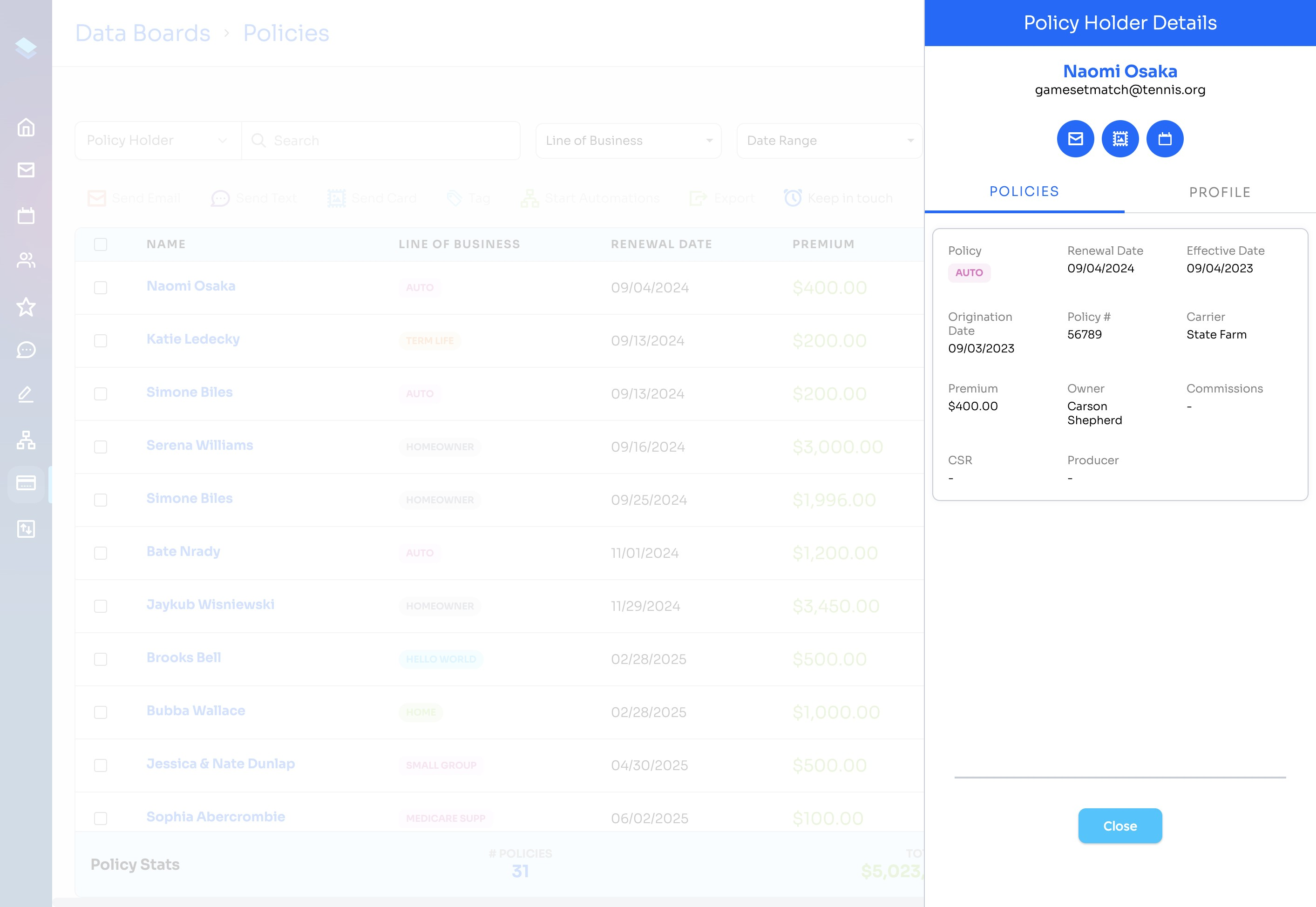This screenshot has height=907, width=1316.
Task: Click the gamesetmatch@tennis.org email text
Action: (1120, 90)
